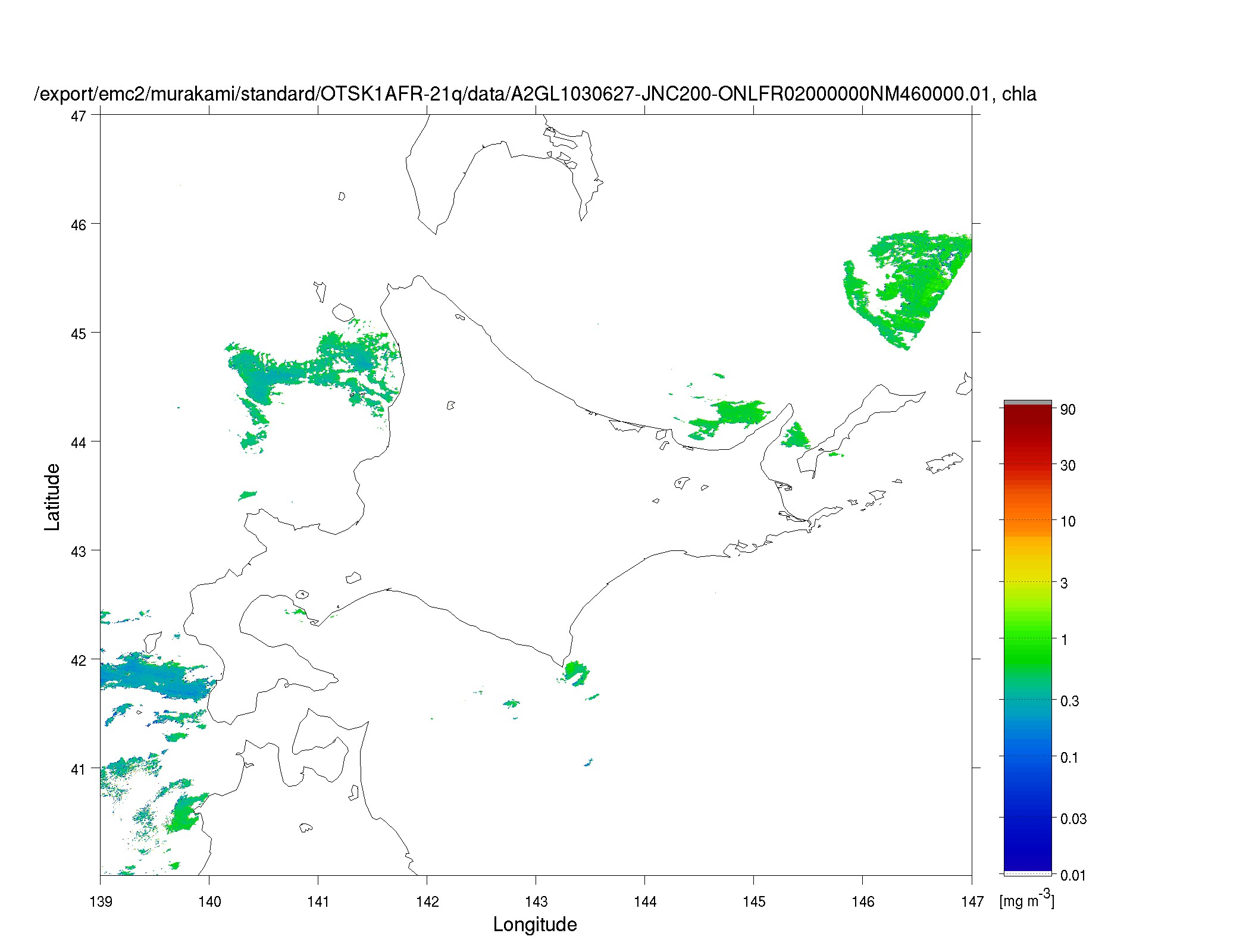Click colorbar label 0.3
The width and height of the screenshot is (1249, 952).
point(1069,701)
